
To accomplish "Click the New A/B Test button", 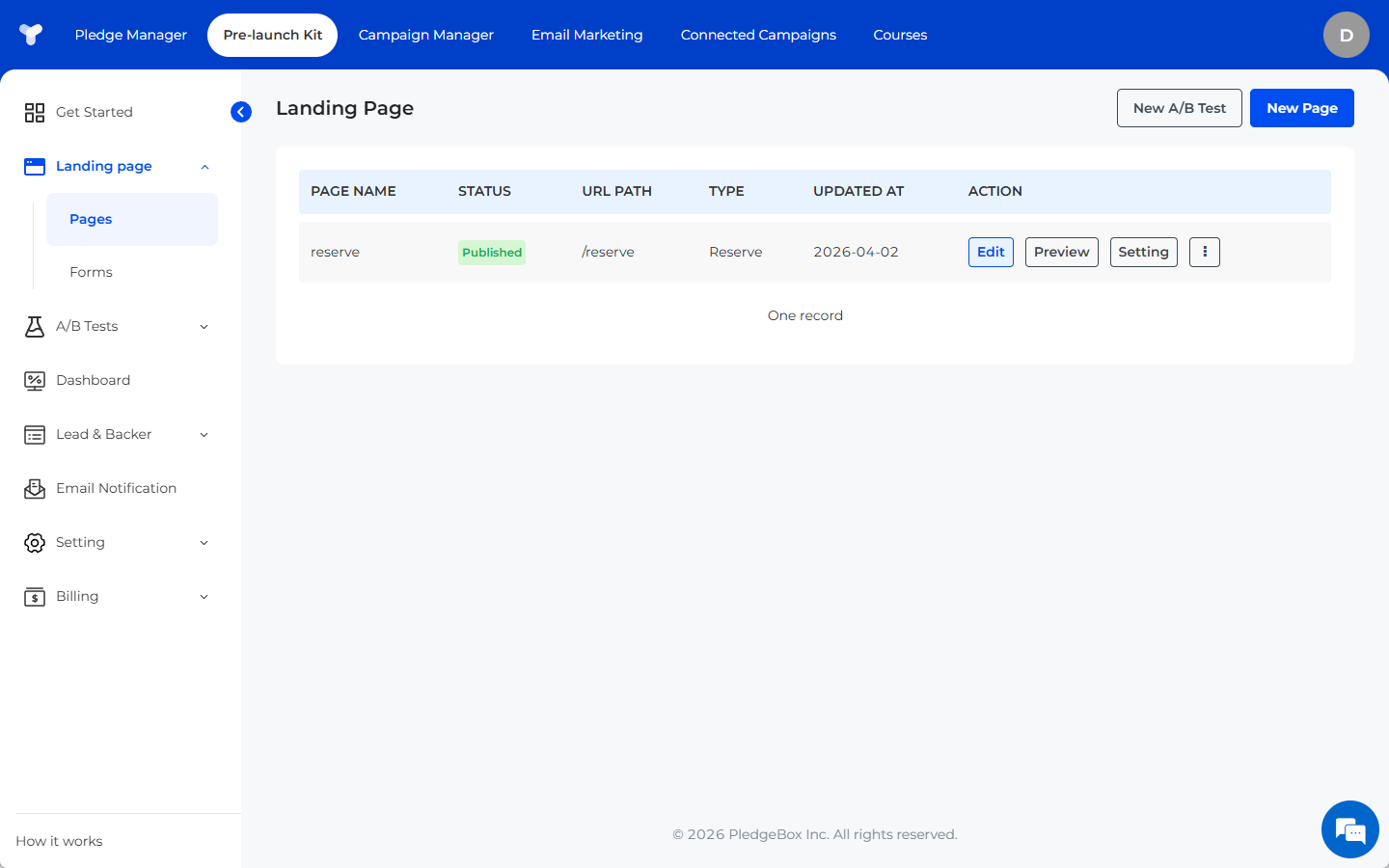I will pos(1179,108).
